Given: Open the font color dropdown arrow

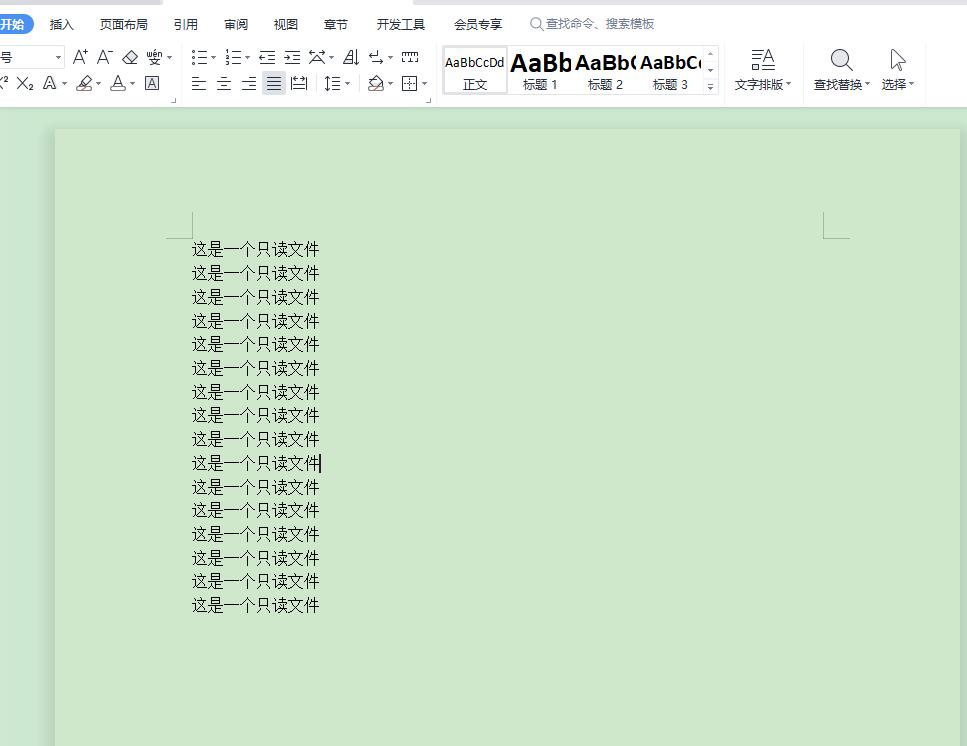Looking at the screenshot, I should (x=133, y=84).
